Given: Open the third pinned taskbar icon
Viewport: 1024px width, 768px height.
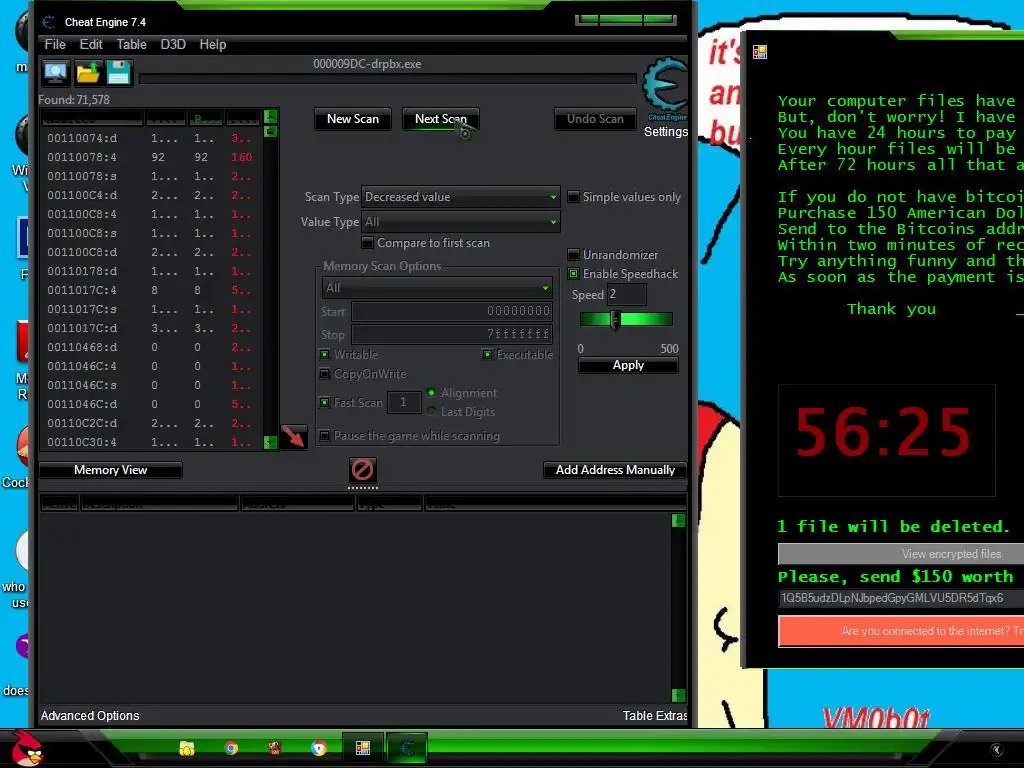Looking at the screenshot, I should tap(274, 748).
